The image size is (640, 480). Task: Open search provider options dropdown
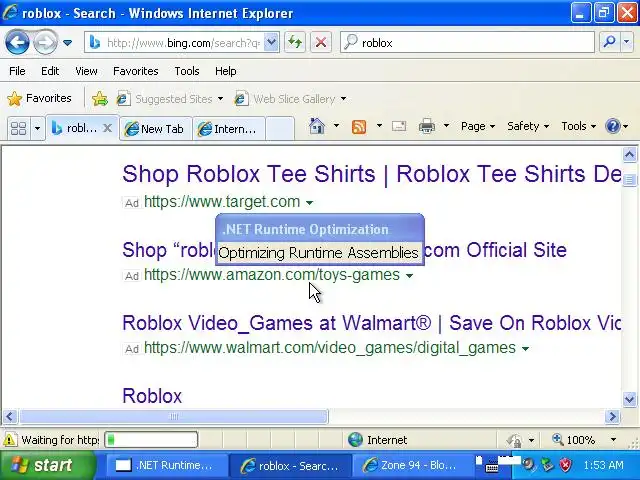[x=627, y=42]
